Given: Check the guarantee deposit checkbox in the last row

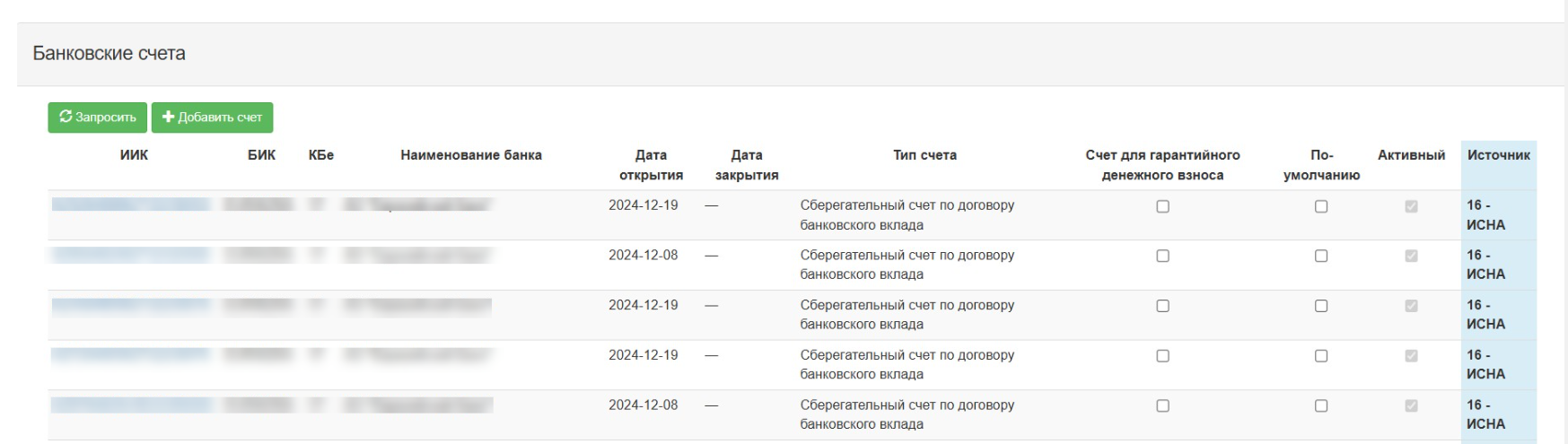Looking at the screenshot, I should pyautogui.click(x=1162, y=405).
